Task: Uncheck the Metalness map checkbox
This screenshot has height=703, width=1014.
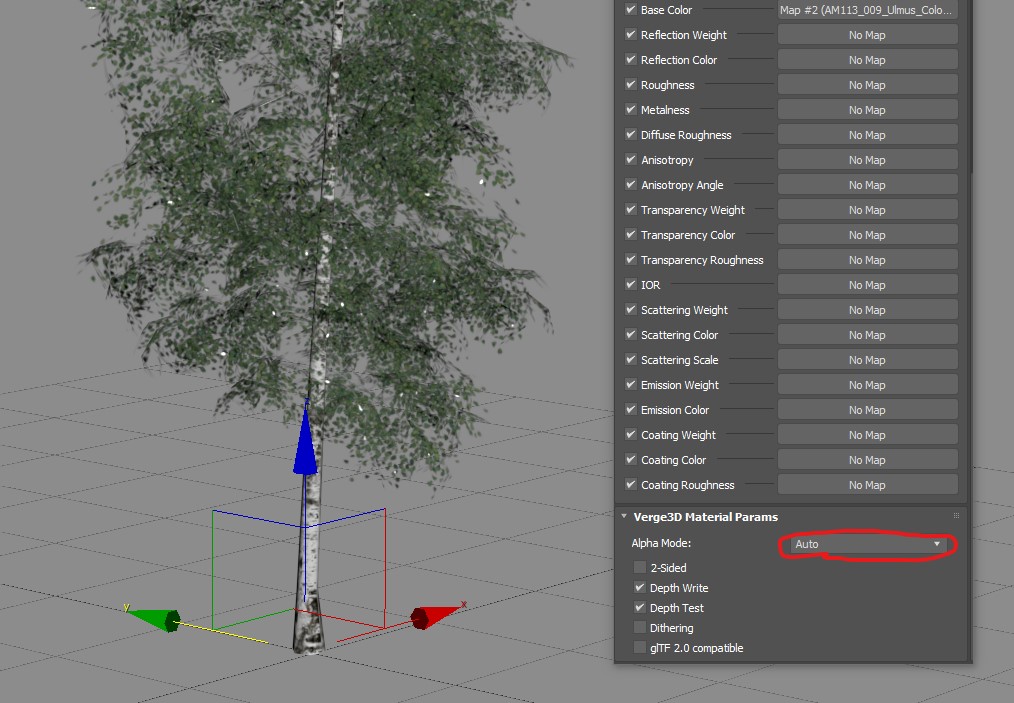Action: (631, 110)
